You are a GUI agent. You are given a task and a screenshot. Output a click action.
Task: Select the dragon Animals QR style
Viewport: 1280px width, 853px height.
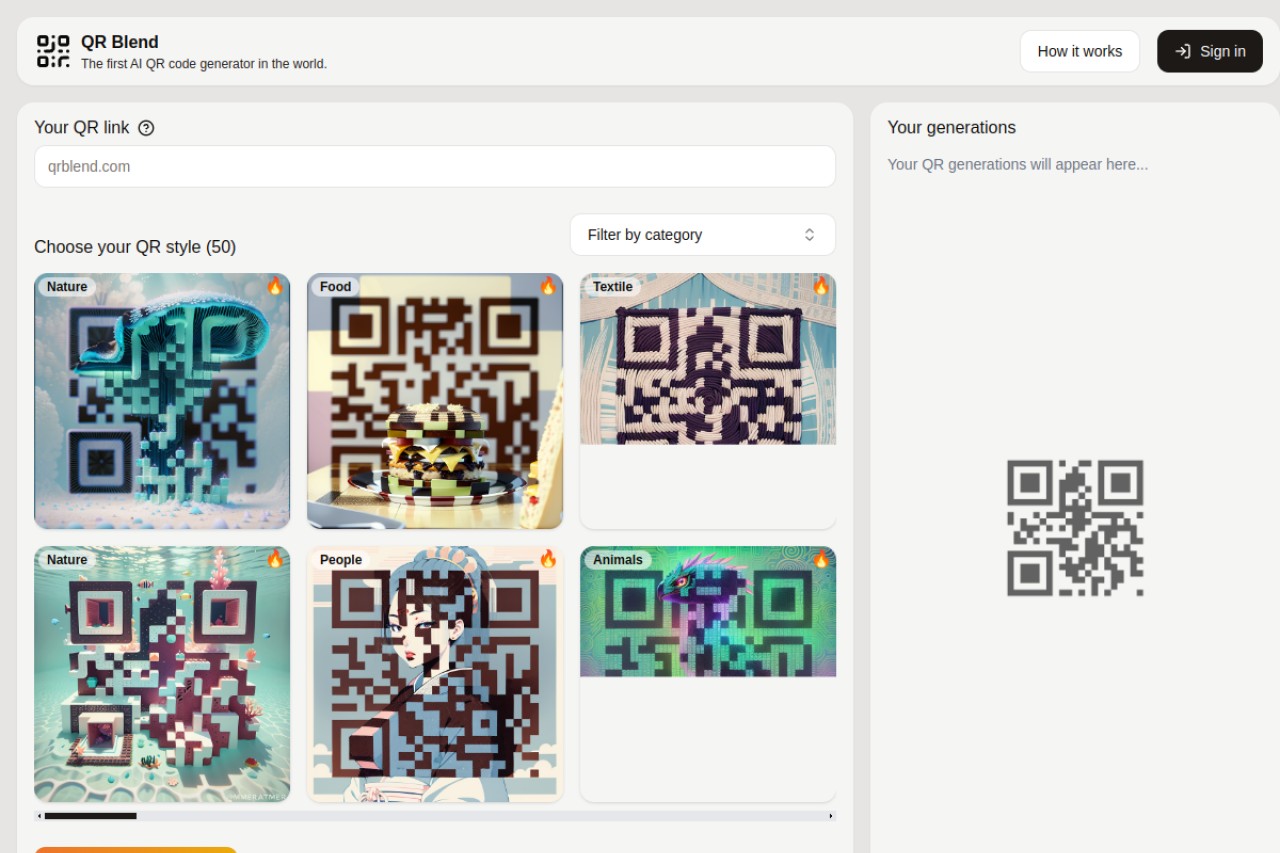click(708, 674)
